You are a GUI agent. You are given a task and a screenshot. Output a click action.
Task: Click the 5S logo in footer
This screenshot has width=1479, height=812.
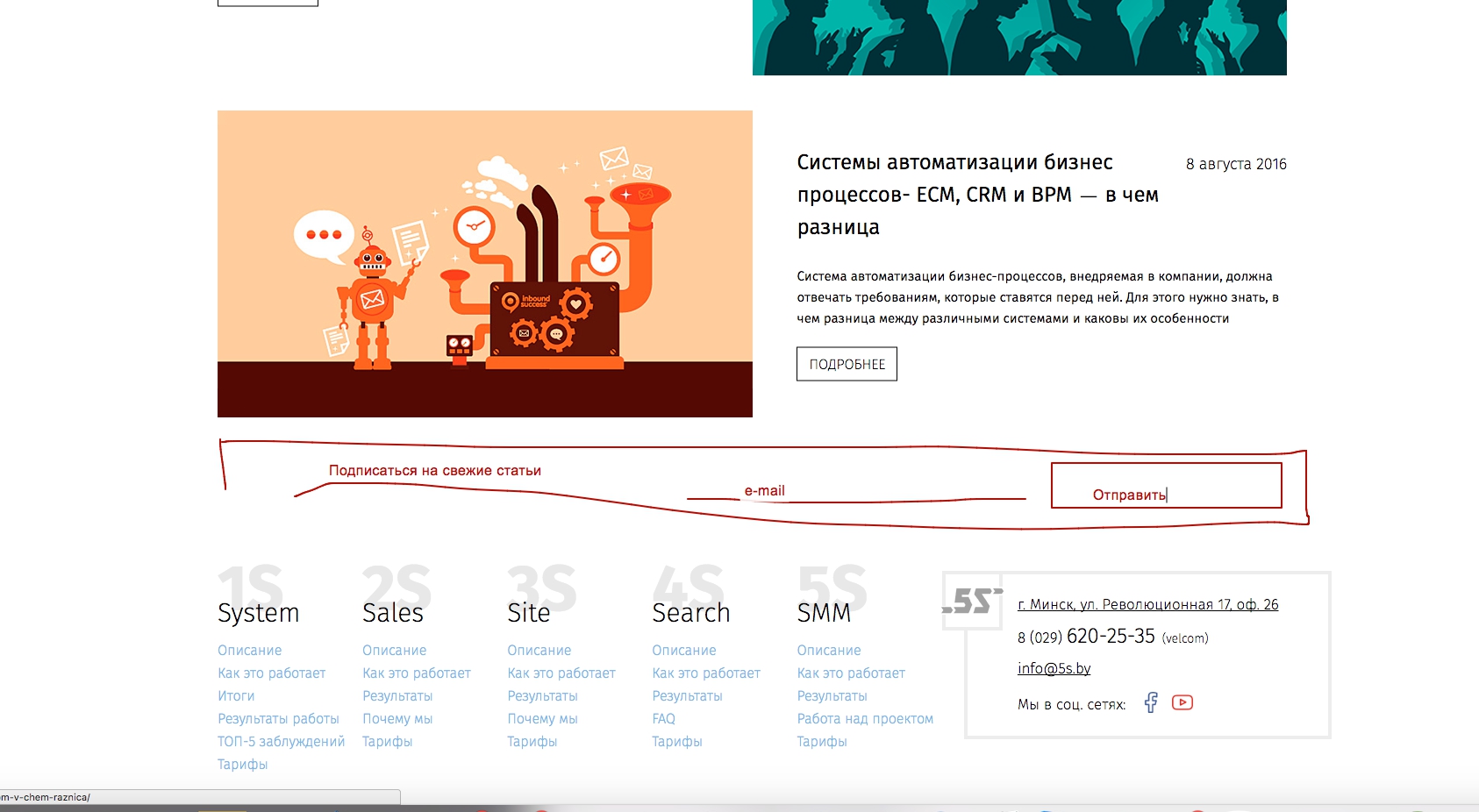[972, 602]
